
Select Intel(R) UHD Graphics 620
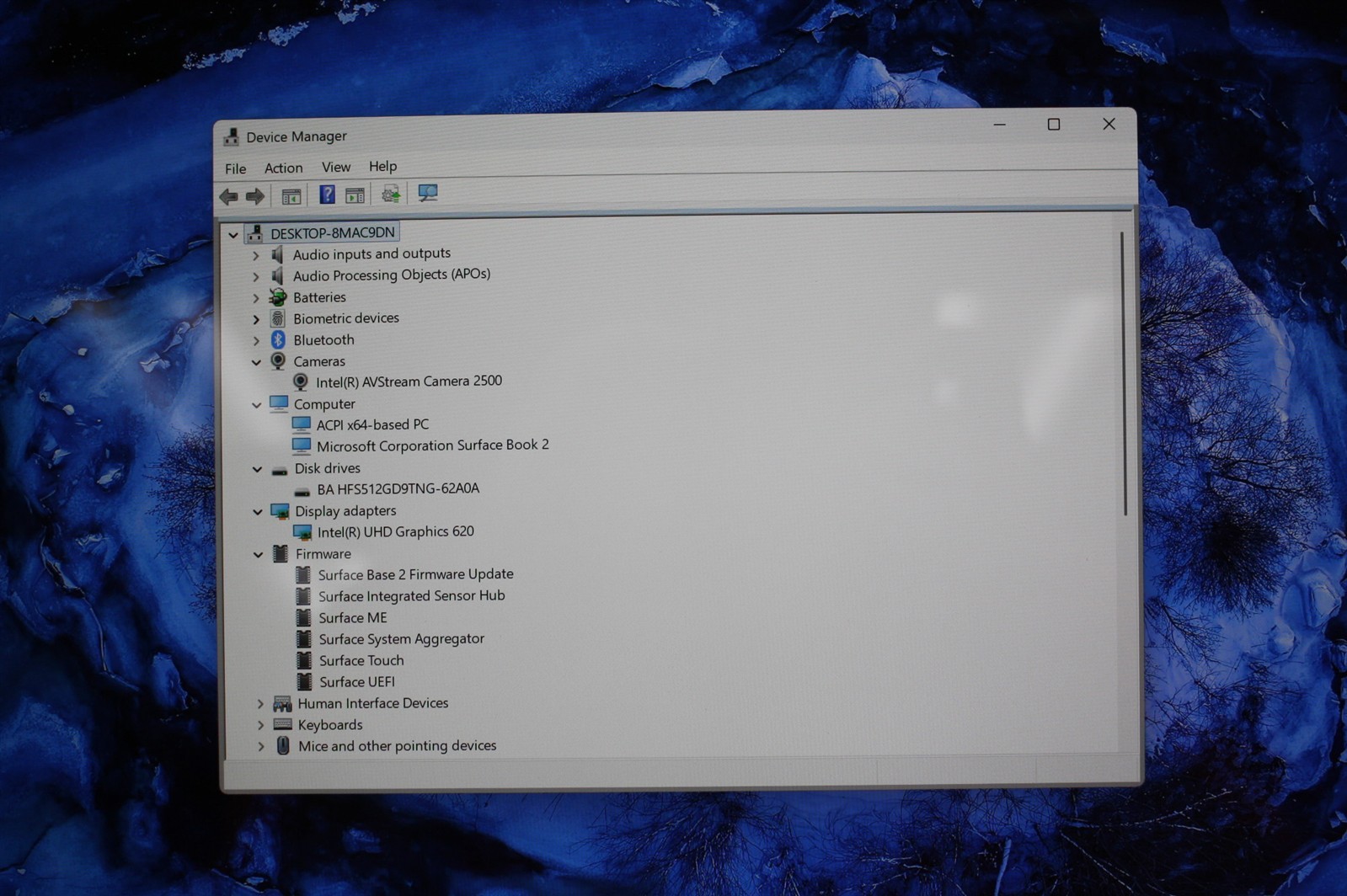pos(395,531)
